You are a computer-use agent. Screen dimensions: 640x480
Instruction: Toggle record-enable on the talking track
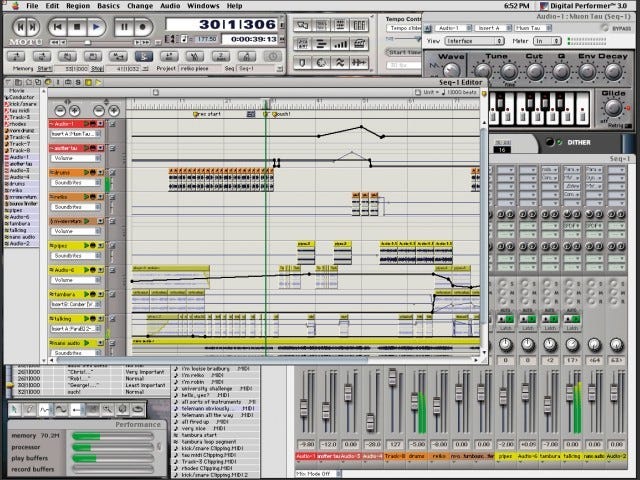(93, 319)
